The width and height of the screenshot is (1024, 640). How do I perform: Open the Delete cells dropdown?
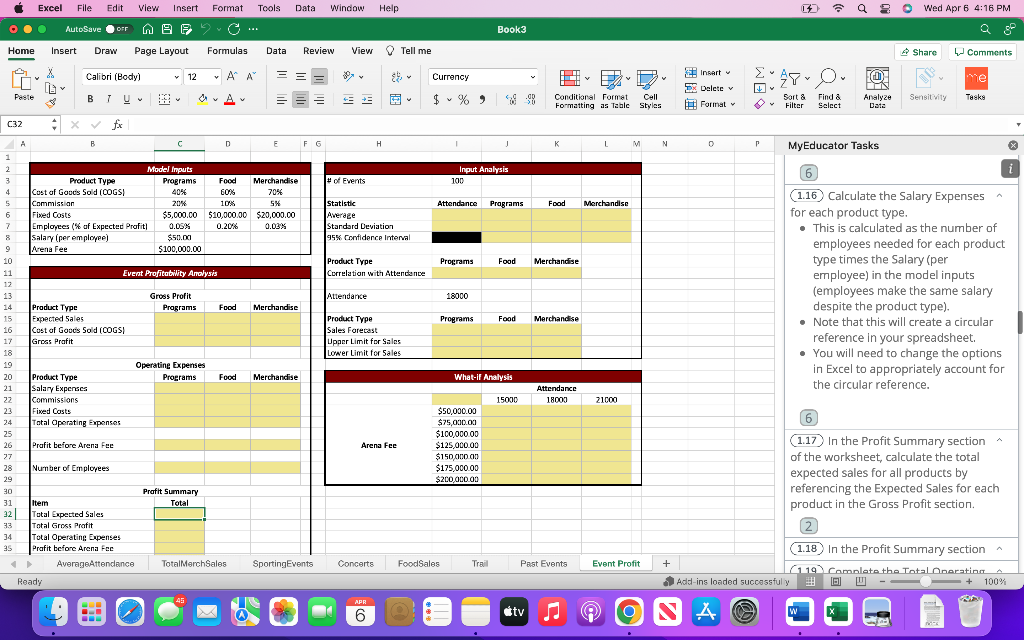point(730,88)
